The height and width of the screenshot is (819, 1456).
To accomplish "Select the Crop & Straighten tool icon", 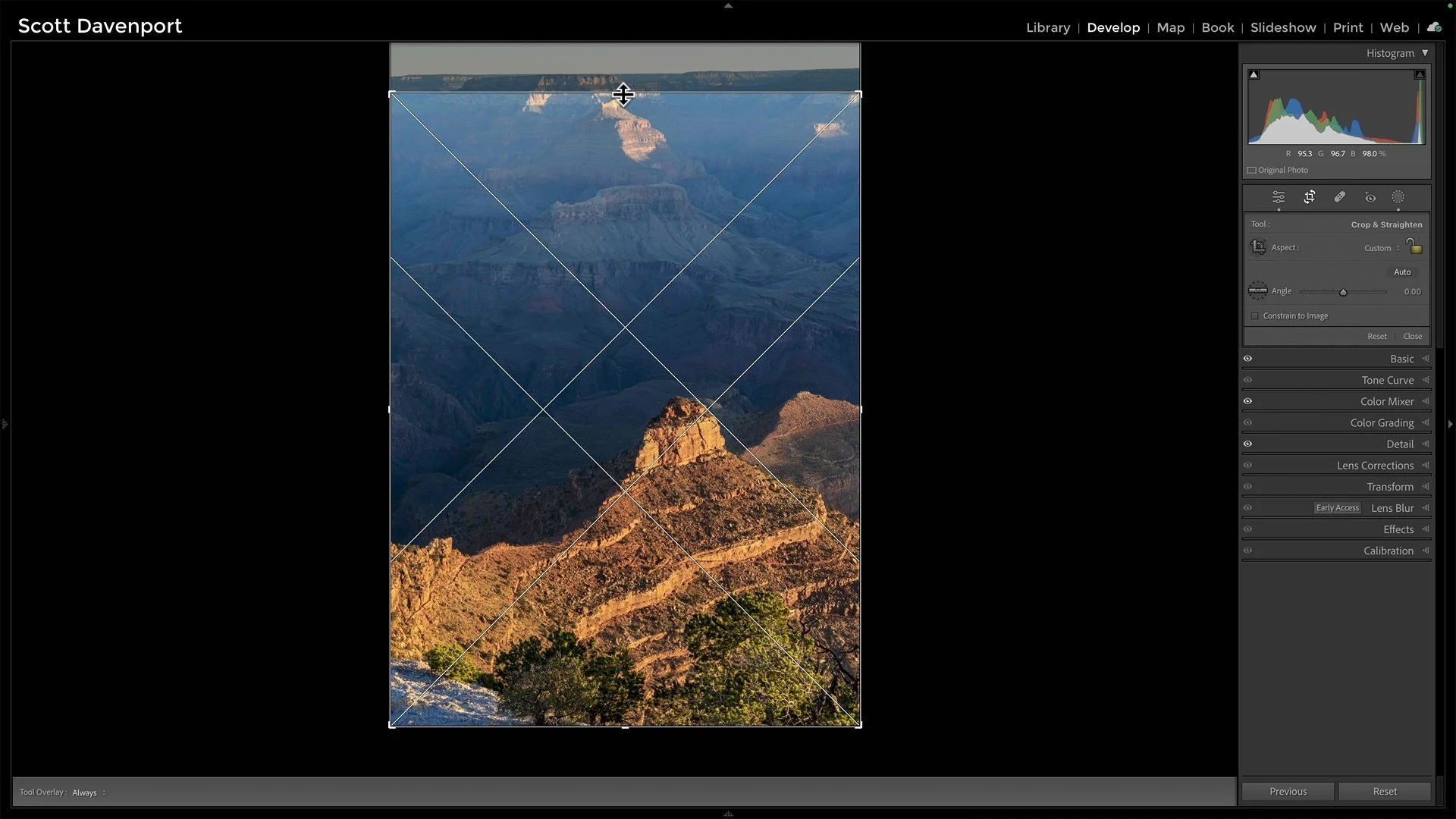I will 1310,197.
